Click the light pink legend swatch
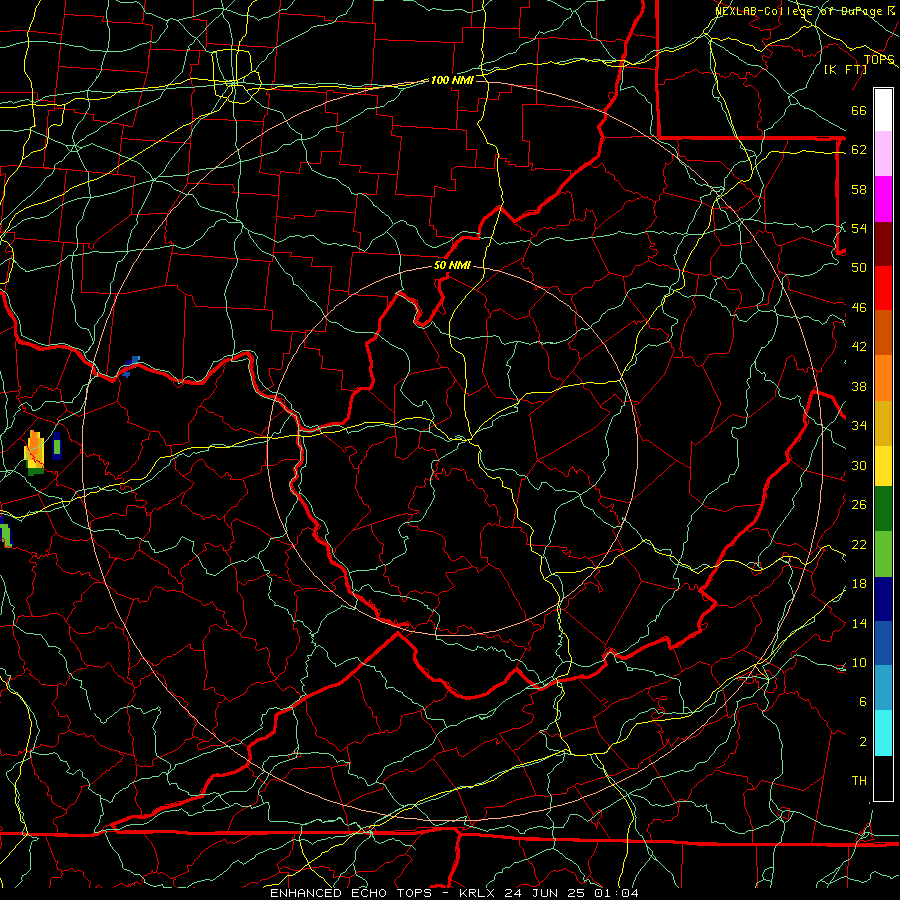The image size is (900, 900). (x=883, y=154)
